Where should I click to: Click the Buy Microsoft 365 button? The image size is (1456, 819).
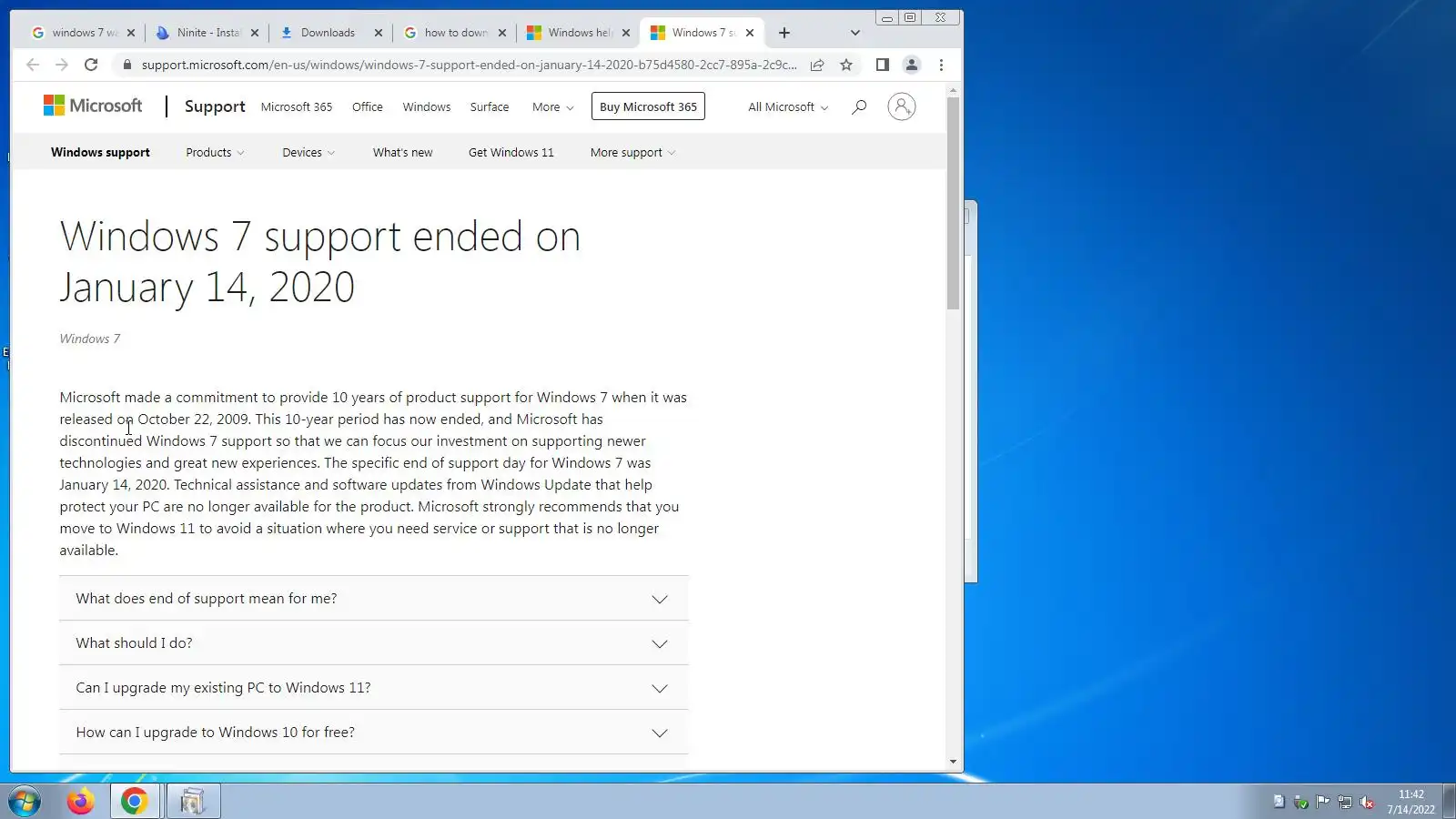(x=648, y=106)
